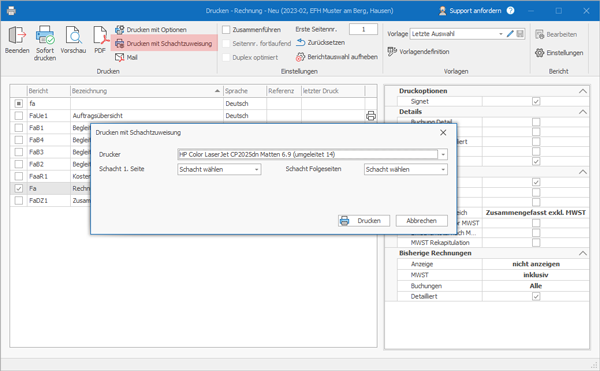Collapse the Druckoptionen section
Viewport: 600px width, 371px height.
(582, 91)
